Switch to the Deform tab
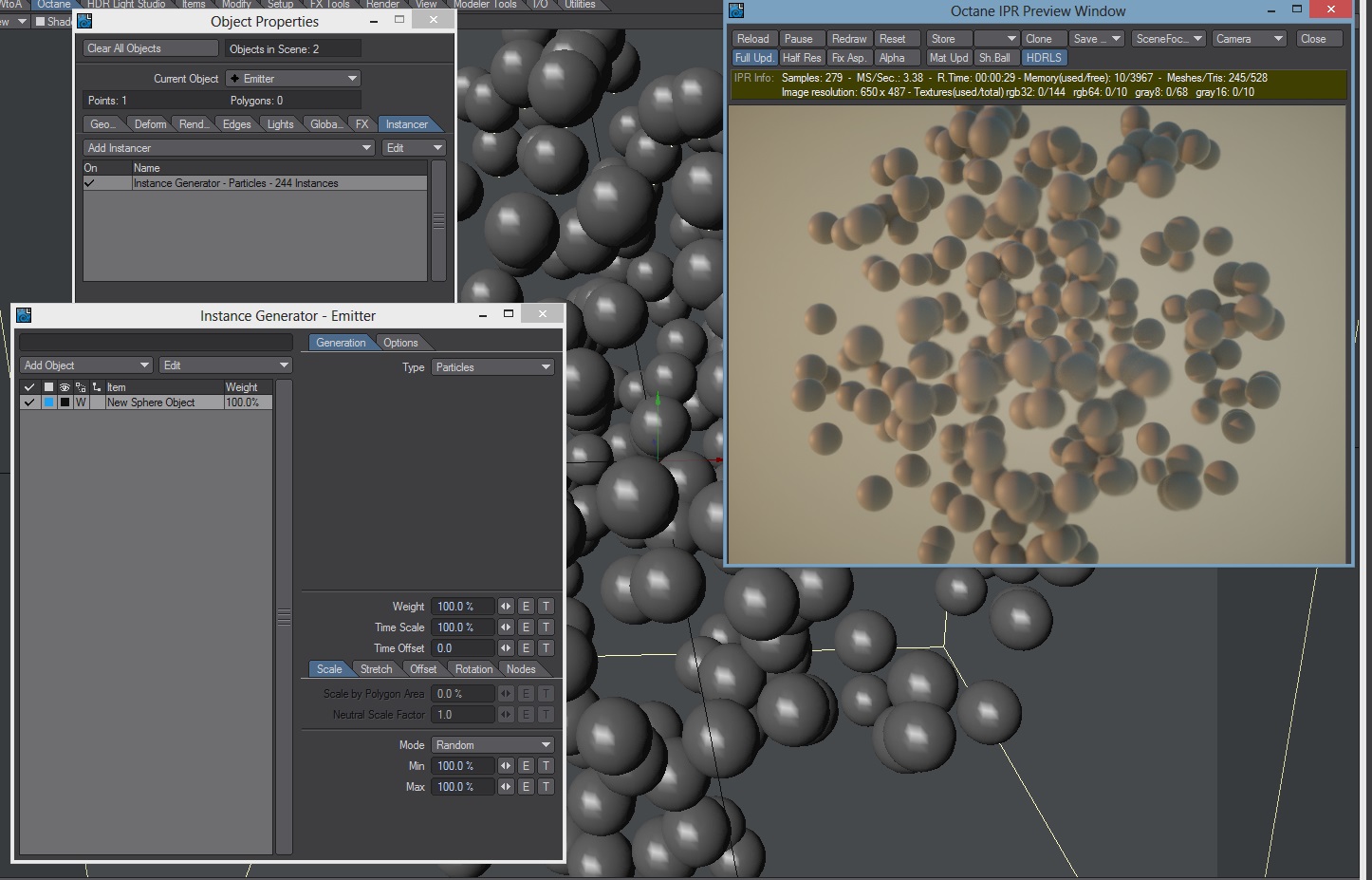Viewport: 1372px width, 880px height. click(150, 124)
